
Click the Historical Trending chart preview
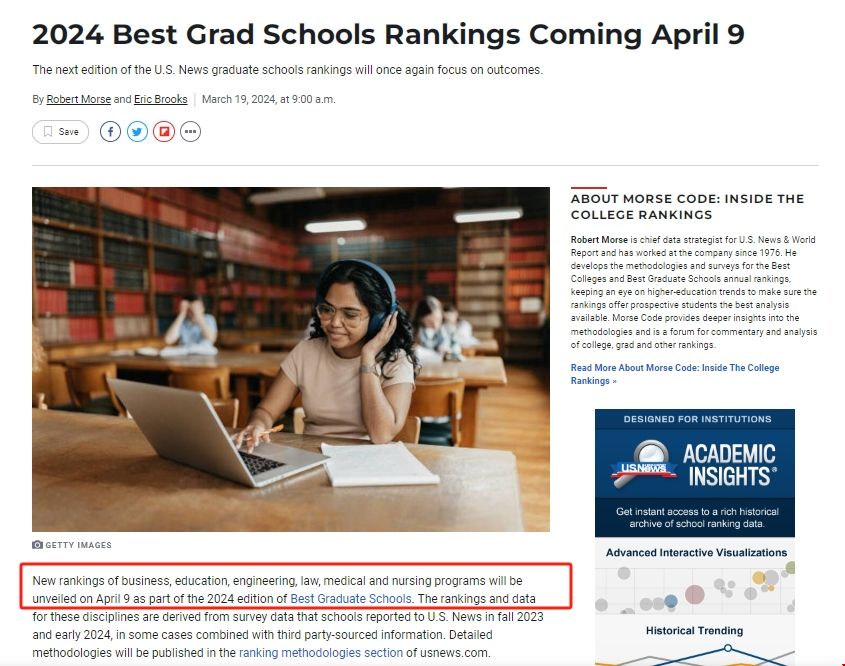click(694, 647)
